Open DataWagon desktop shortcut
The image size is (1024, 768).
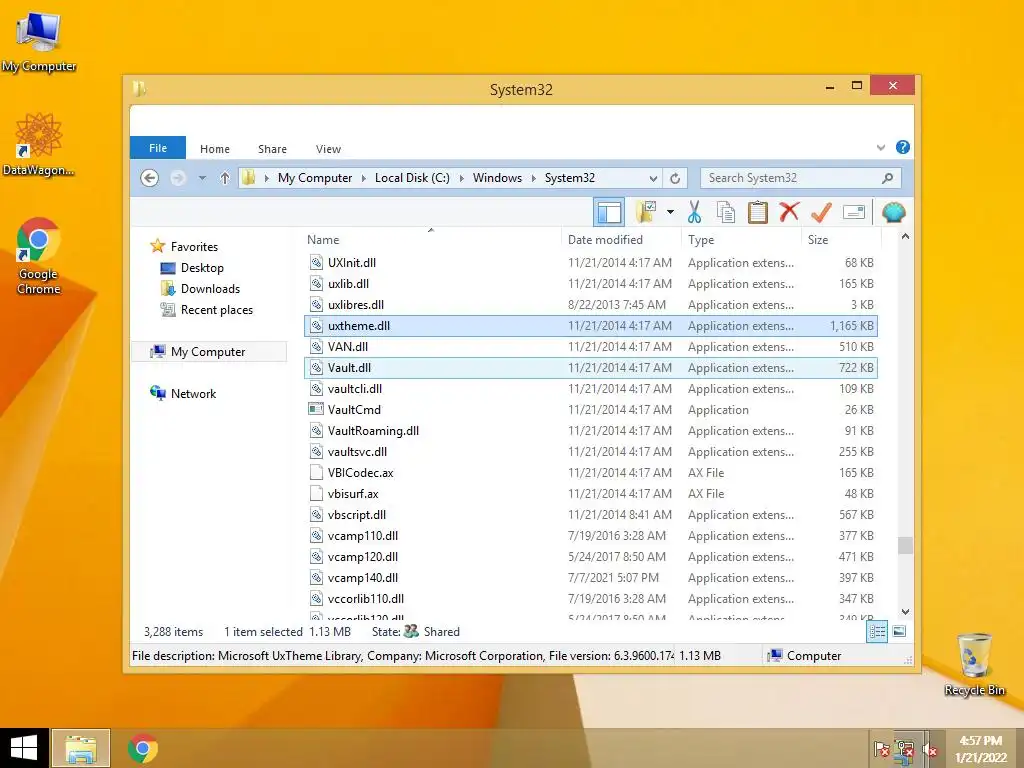(39, 144)
